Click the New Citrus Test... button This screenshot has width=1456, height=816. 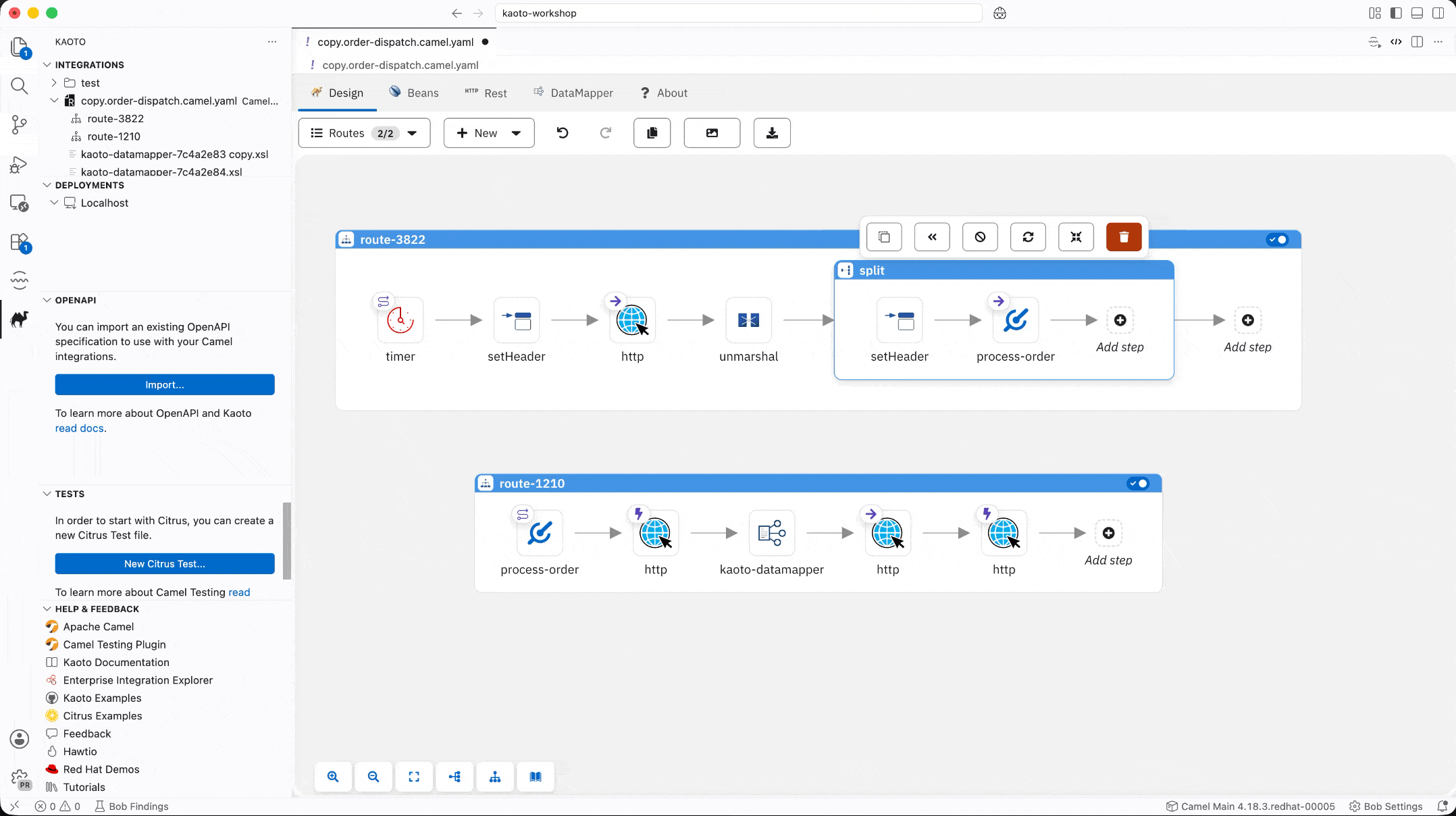click(x=165, y=563)
